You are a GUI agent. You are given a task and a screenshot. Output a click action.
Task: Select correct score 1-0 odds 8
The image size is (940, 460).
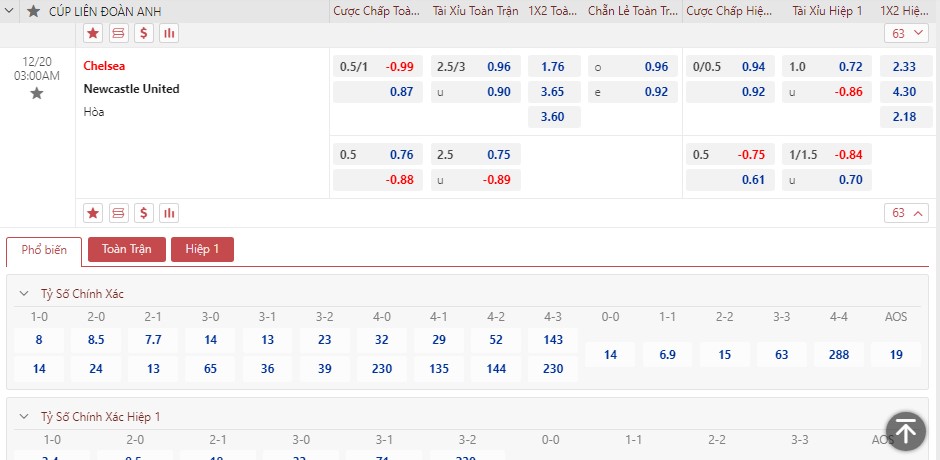39,340
